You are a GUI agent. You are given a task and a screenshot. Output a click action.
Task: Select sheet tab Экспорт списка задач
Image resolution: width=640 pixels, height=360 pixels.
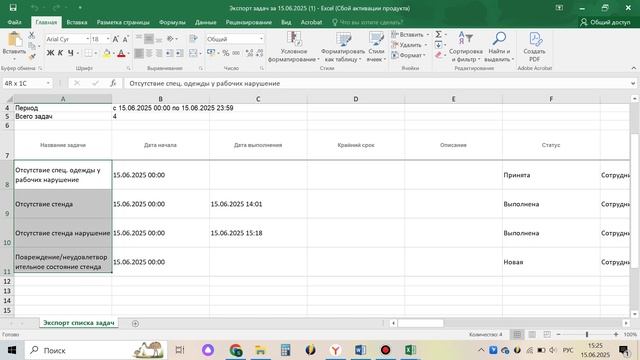pyautogui.click(x=79, y=323)
